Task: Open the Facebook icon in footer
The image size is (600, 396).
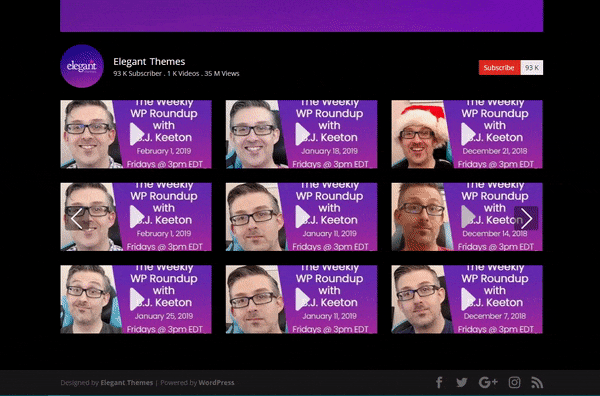Action: point(439,382)
